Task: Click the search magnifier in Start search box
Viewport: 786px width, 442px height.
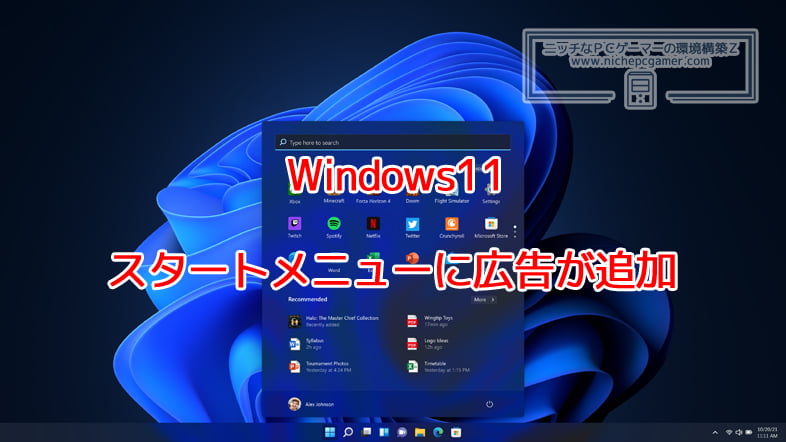Action: tap(283, 142)
